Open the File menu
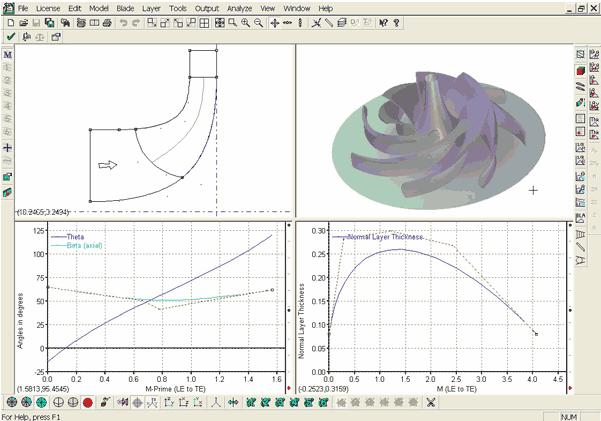 (23, 8)
